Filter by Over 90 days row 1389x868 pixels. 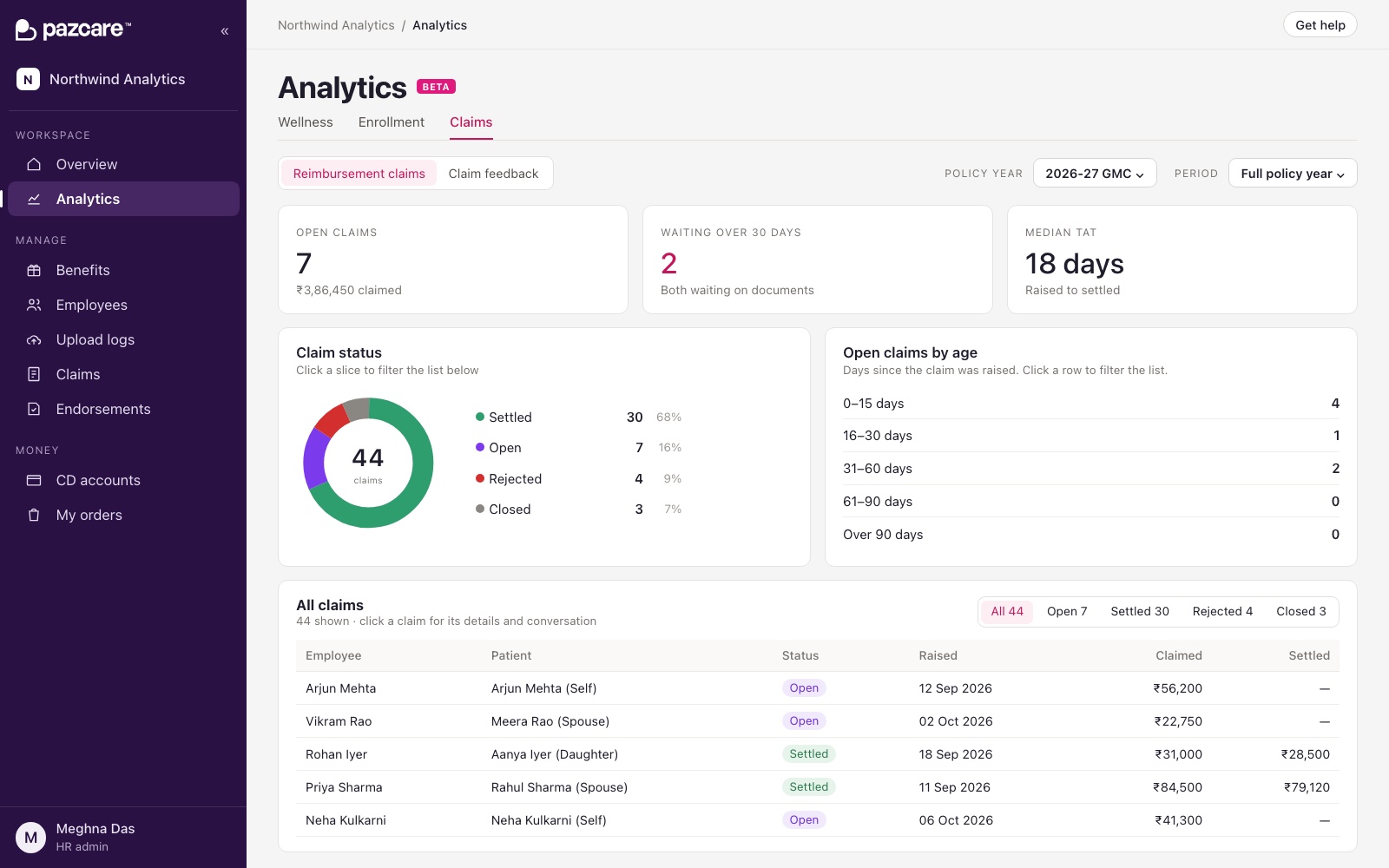pos(1091,535)
